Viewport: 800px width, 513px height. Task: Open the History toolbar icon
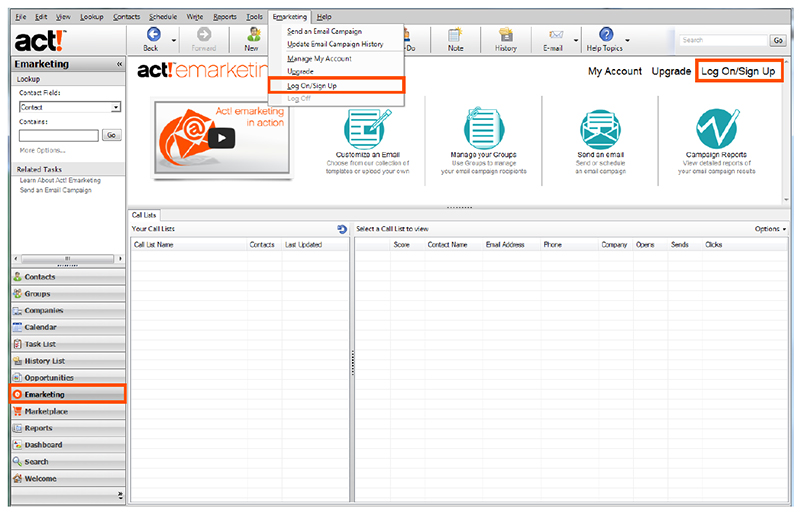pos(506,35)
